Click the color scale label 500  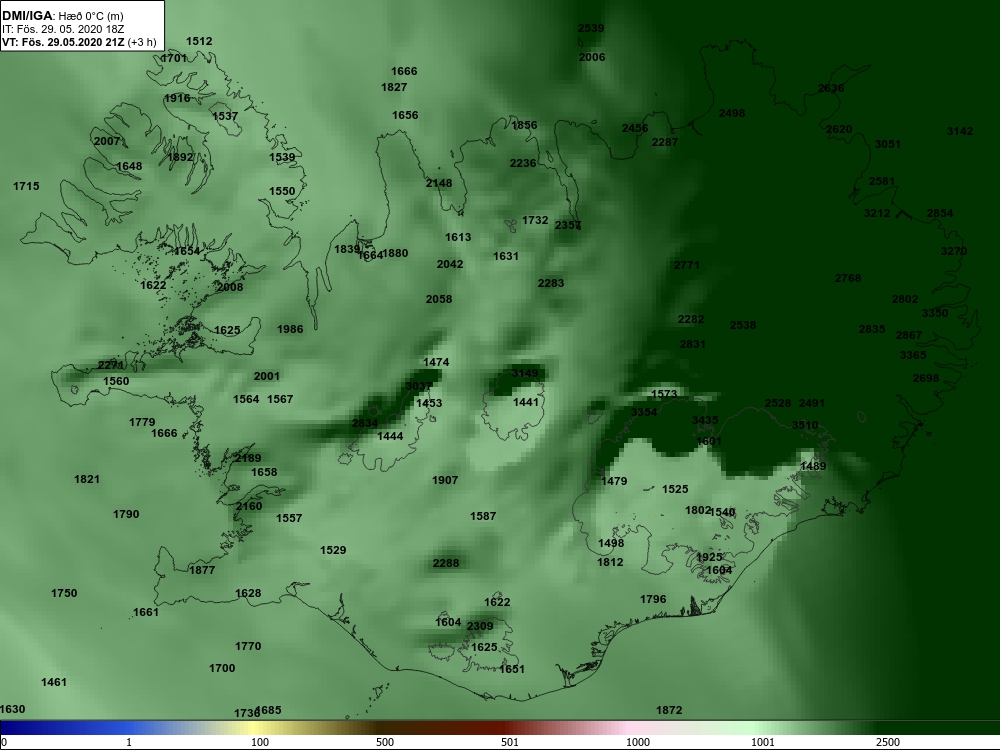click(385, 742)
